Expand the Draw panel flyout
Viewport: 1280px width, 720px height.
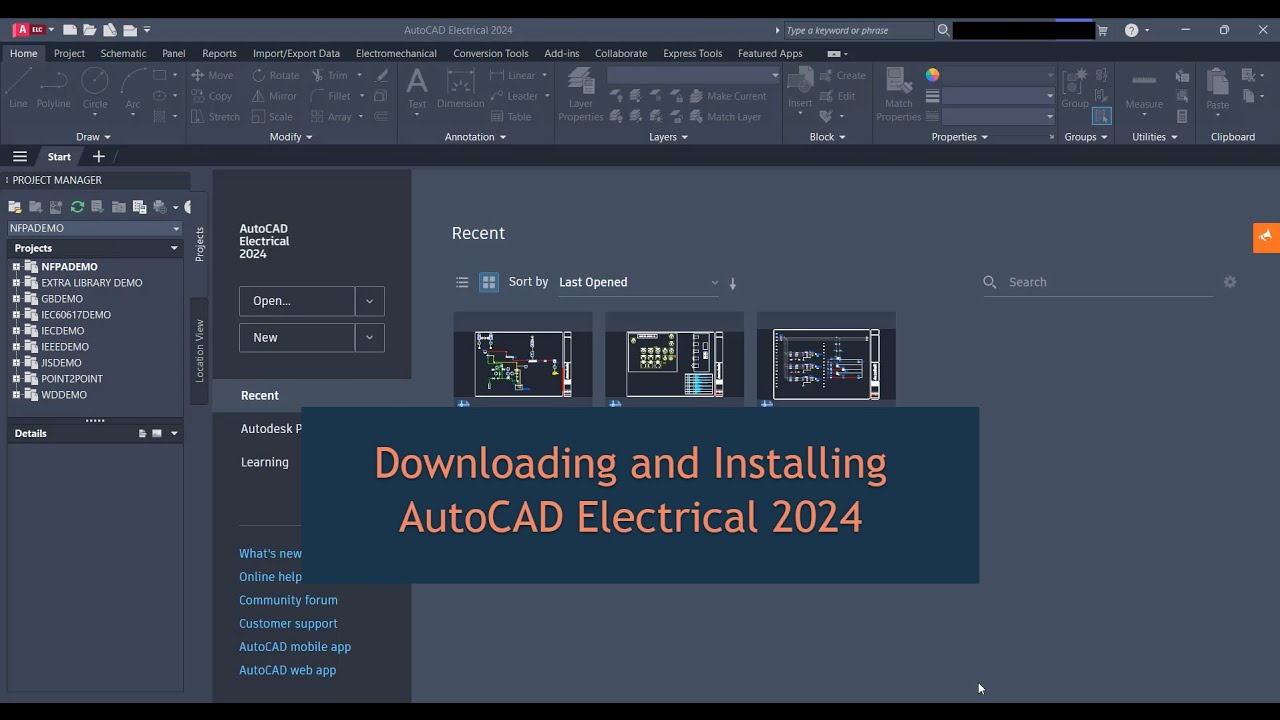click(94, 137)
